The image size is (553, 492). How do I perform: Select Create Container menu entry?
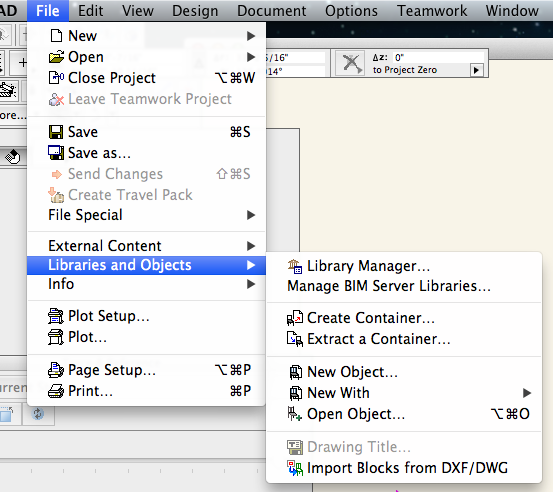[403, 318]
